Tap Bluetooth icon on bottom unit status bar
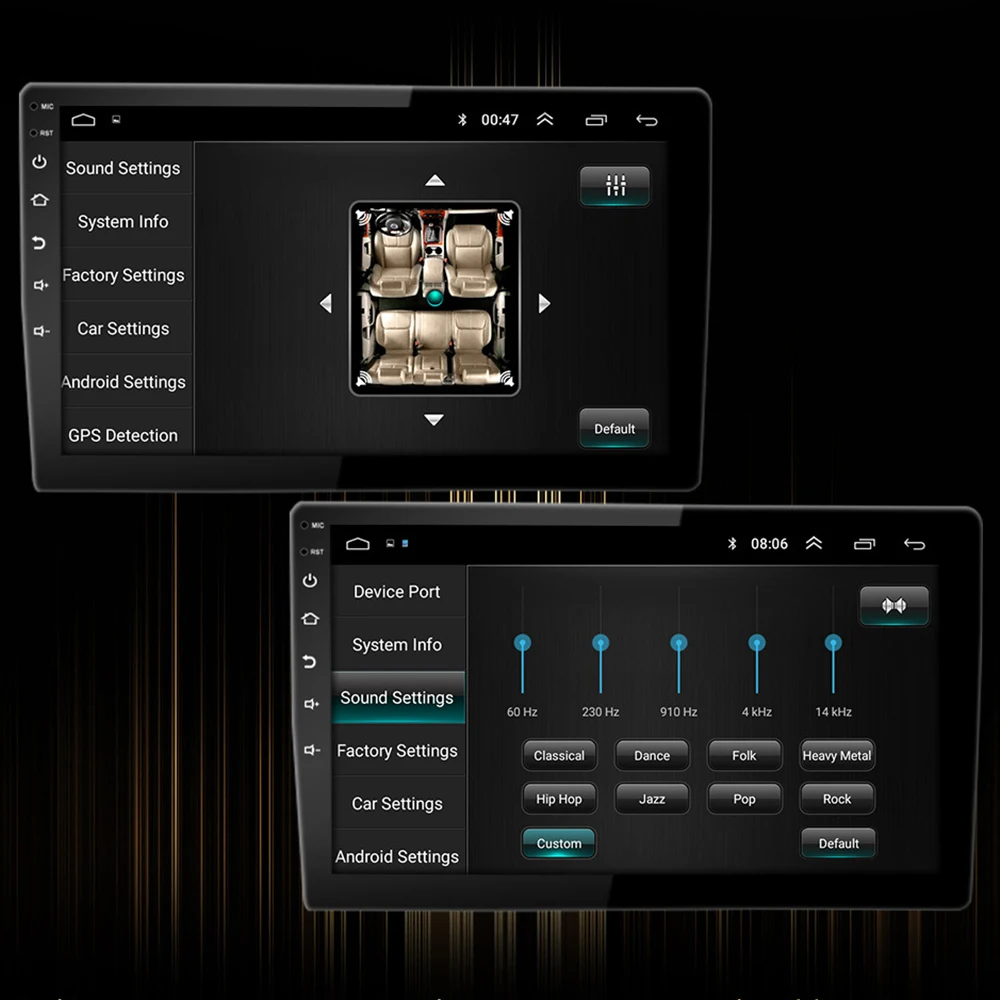The height and width of the screenshot is (1000, 1000). click(732, 543)
